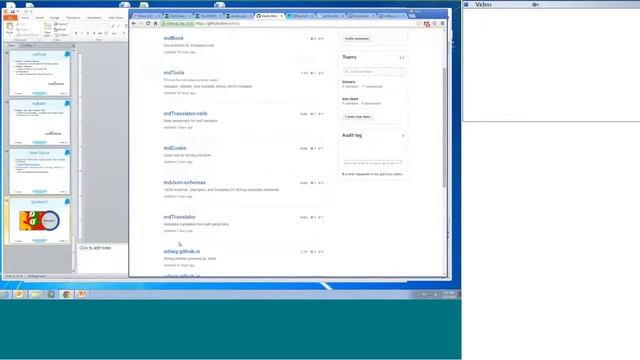Click the Chrome page vertical scrollbar
Screen dimensions: 640x360
coord(444,127)
